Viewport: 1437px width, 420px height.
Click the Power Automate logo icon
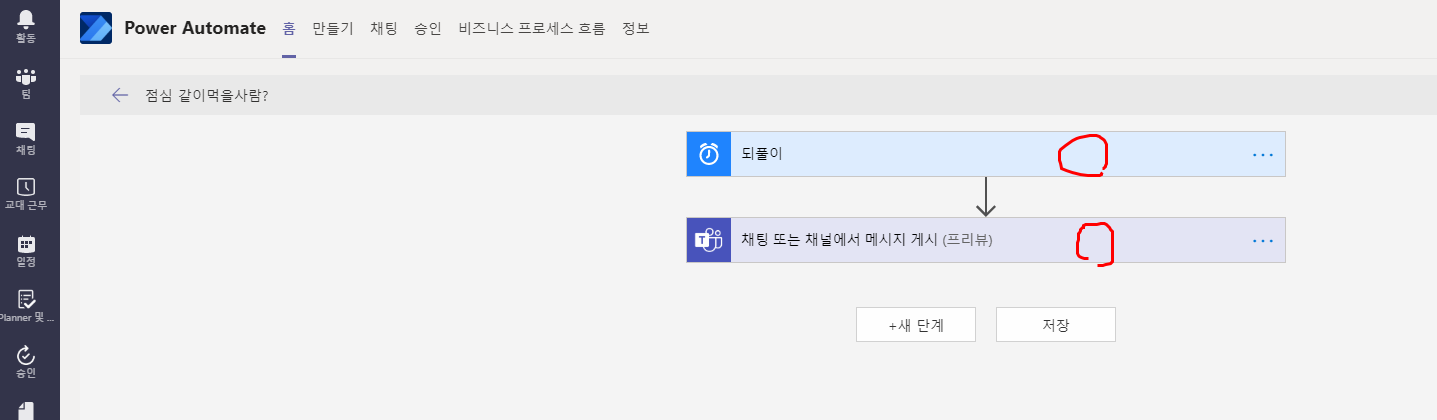coord(96,28)
